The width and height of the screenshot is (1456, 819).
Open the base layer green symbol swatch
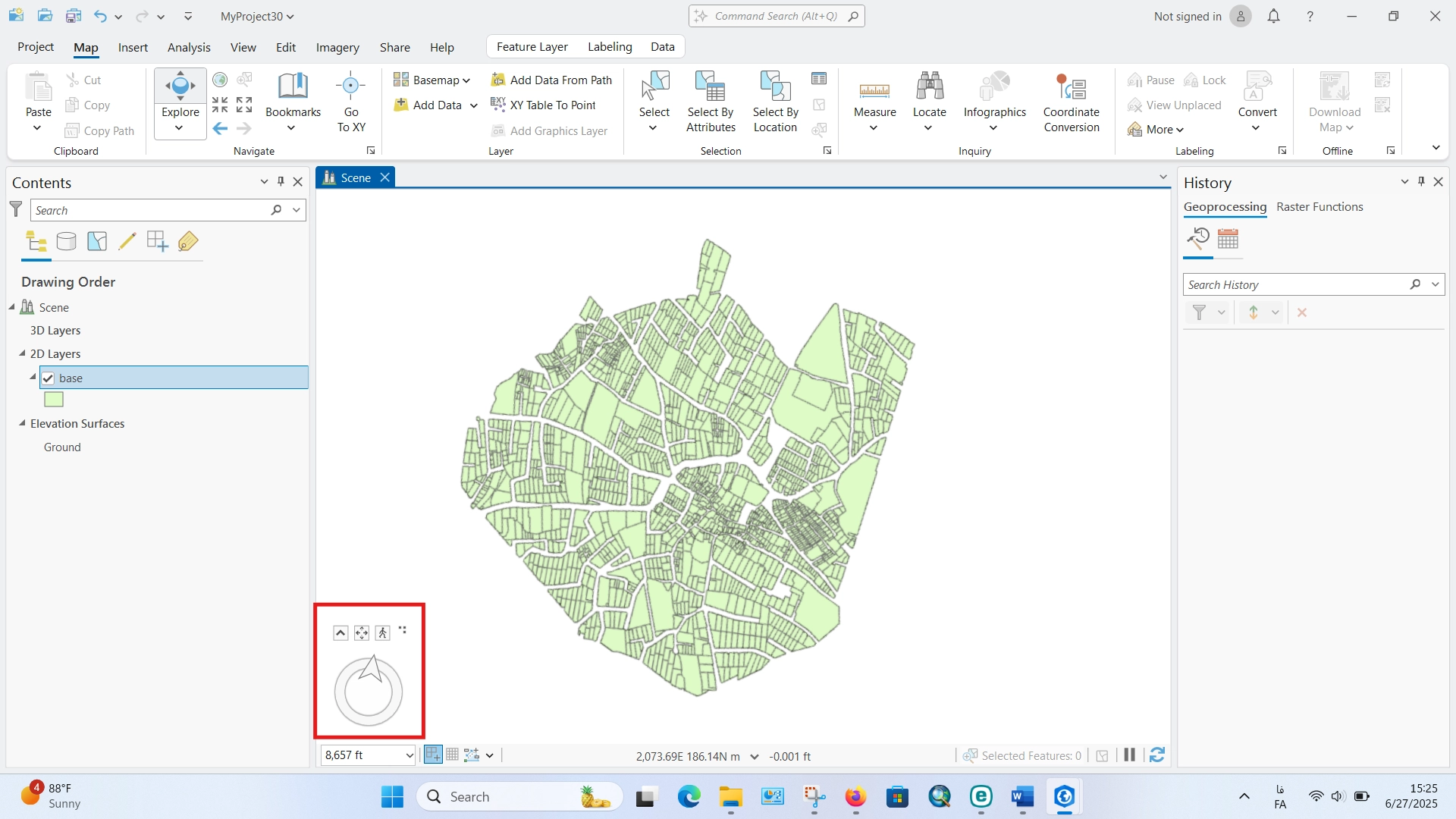[x=54, y=400]
